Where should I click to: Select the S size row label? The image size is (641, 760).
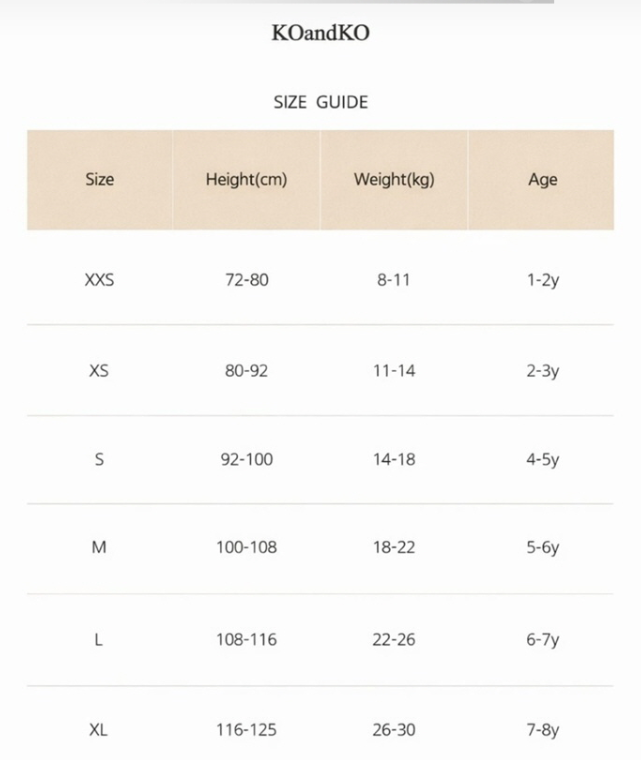tap(99, 460)
